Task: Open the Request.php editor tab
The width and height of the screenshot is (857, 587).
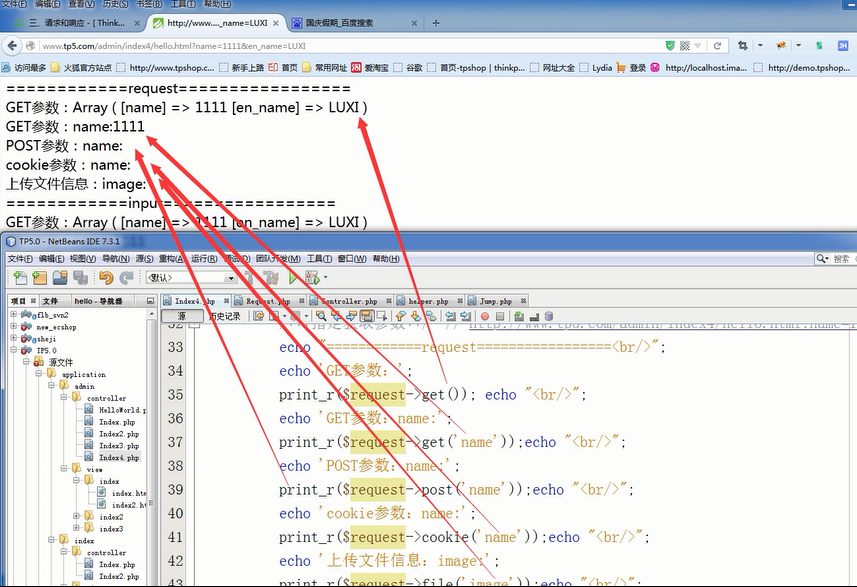Action: click(x=267, y=301)
